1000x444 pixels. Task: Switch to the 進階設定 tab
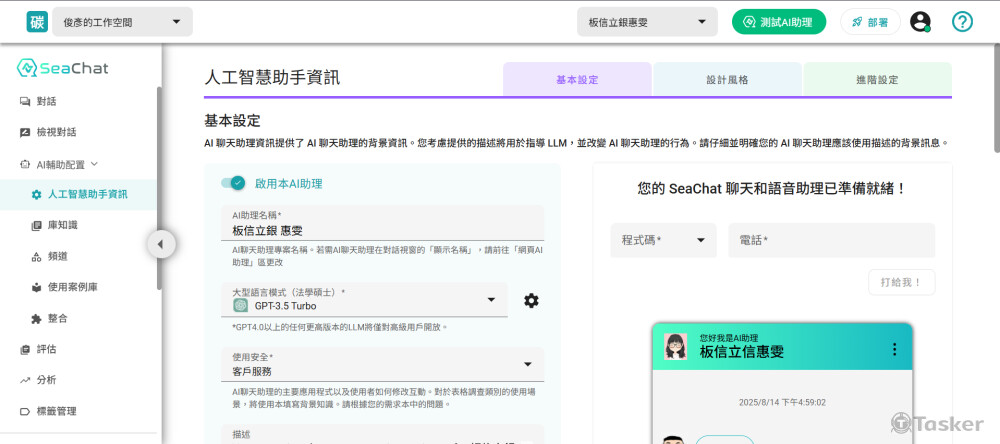click(878, 80)
